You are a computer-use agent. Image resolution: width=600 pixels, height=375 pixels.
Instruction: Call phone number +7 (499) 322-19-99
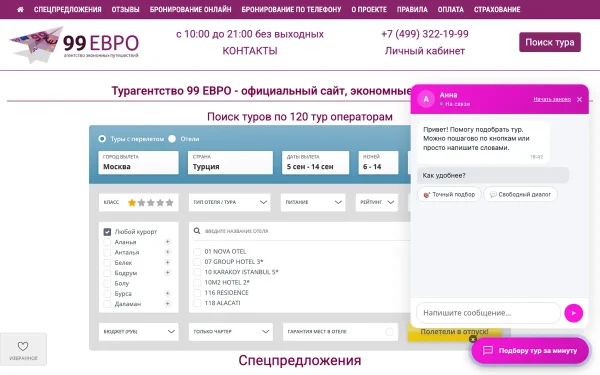(x=425, y=34)
